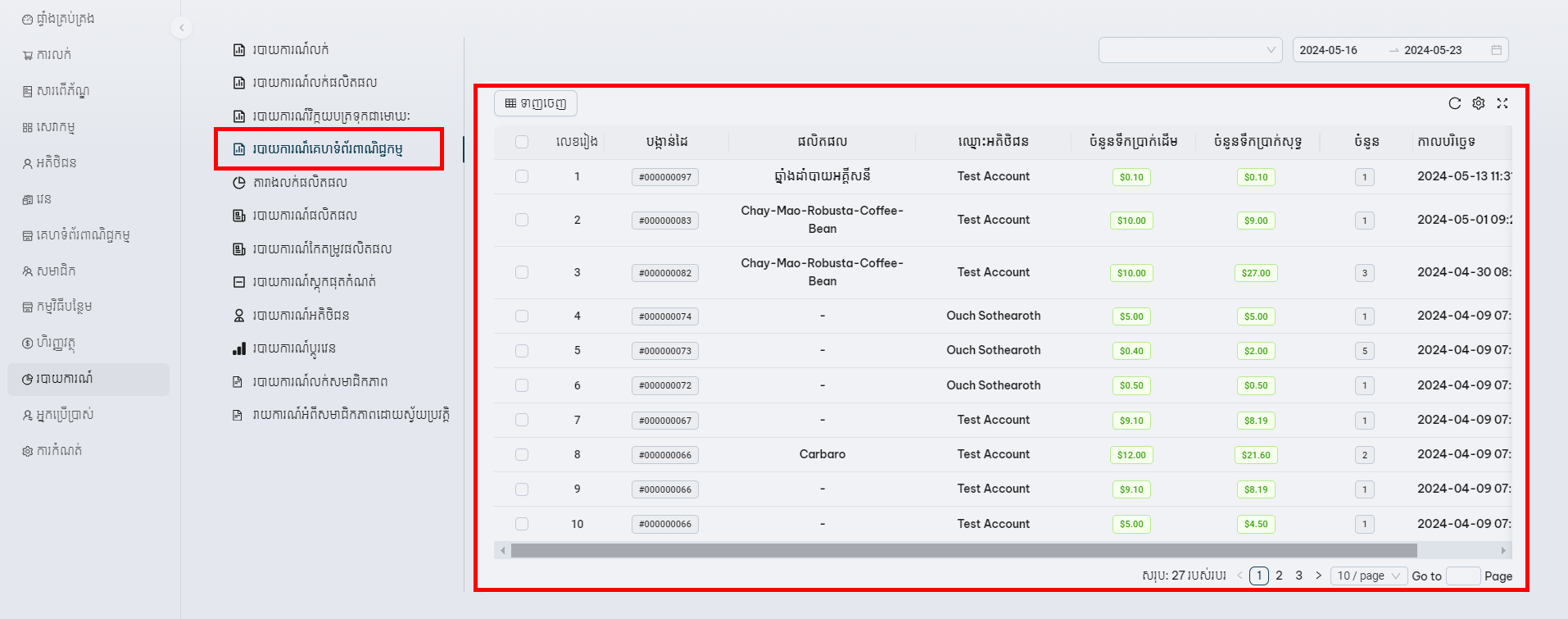Select the user icon report in submenu

point(239,316)
